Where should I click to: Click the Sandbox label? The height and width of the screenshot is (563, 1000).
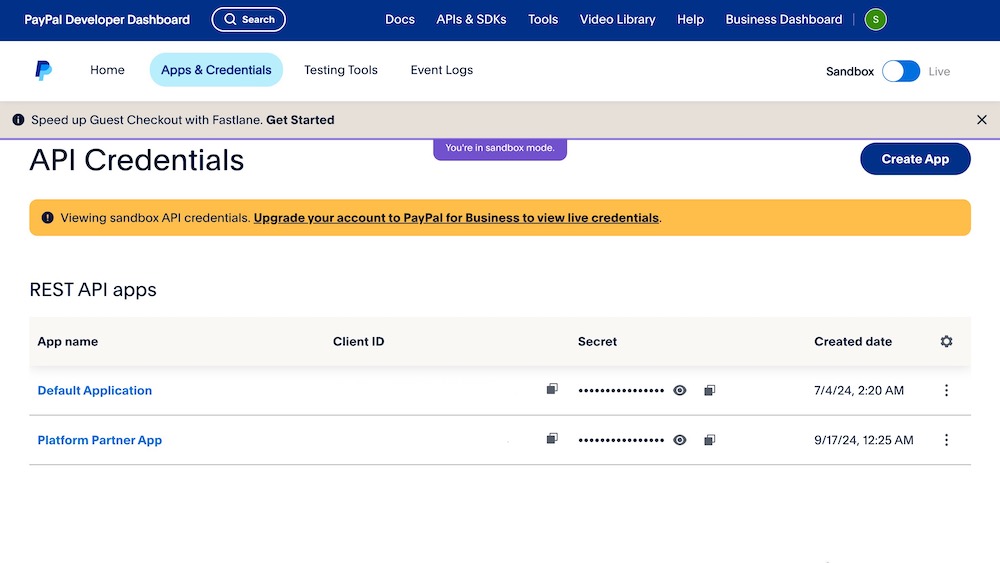point(849,71)
